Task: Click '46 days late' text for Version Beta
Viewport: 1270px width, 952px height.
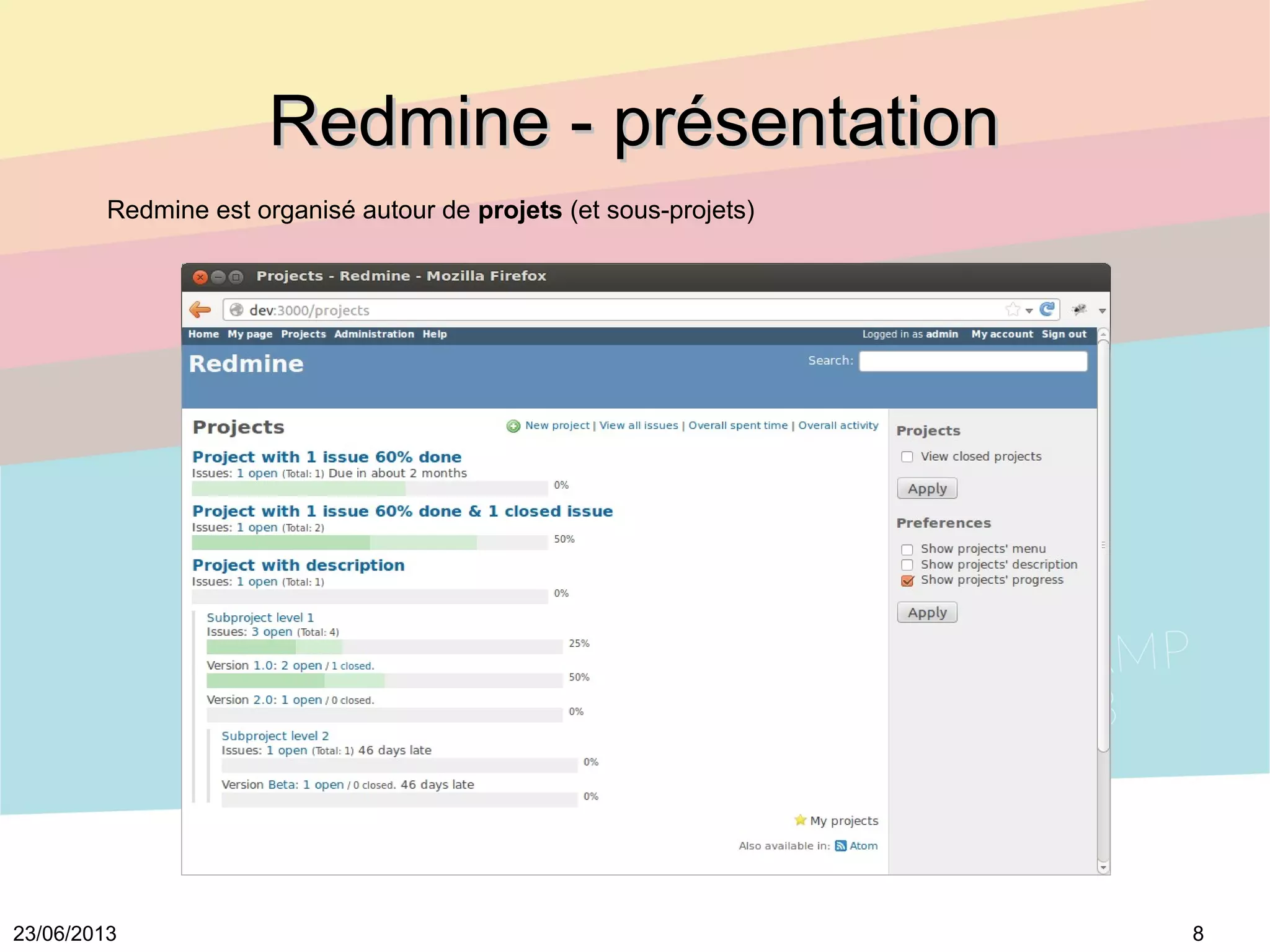Action: click(x=437, y=785)
